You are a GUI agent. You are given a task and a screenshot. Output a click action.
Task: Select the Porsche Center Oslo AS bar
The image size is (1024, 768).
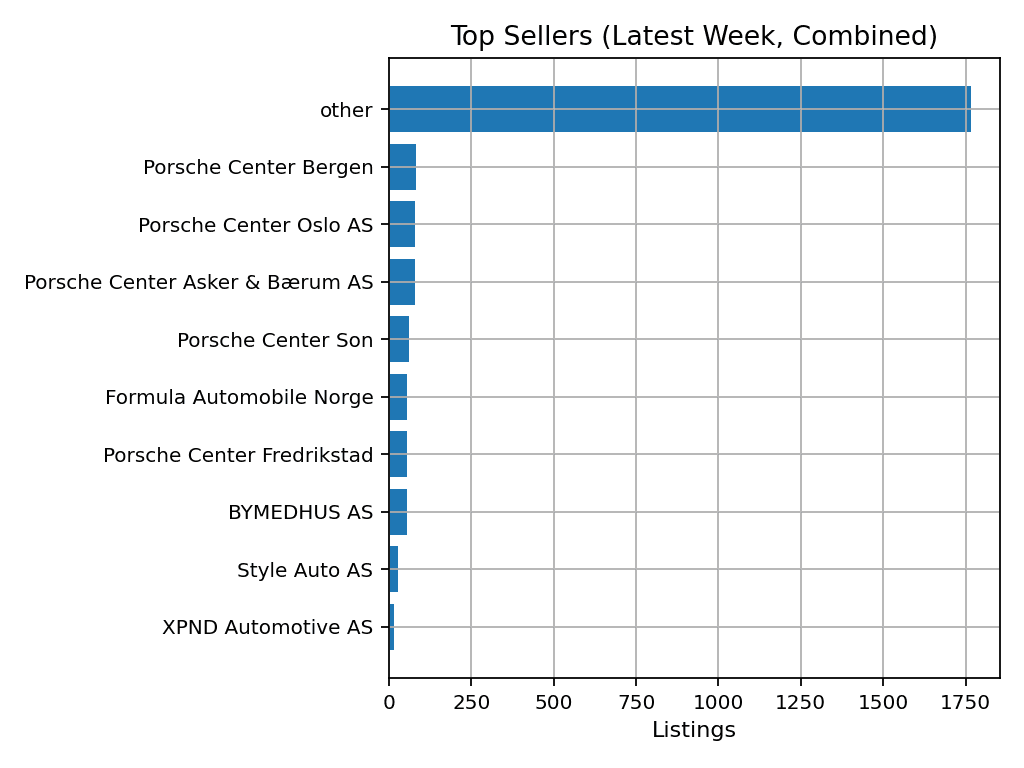402,224
